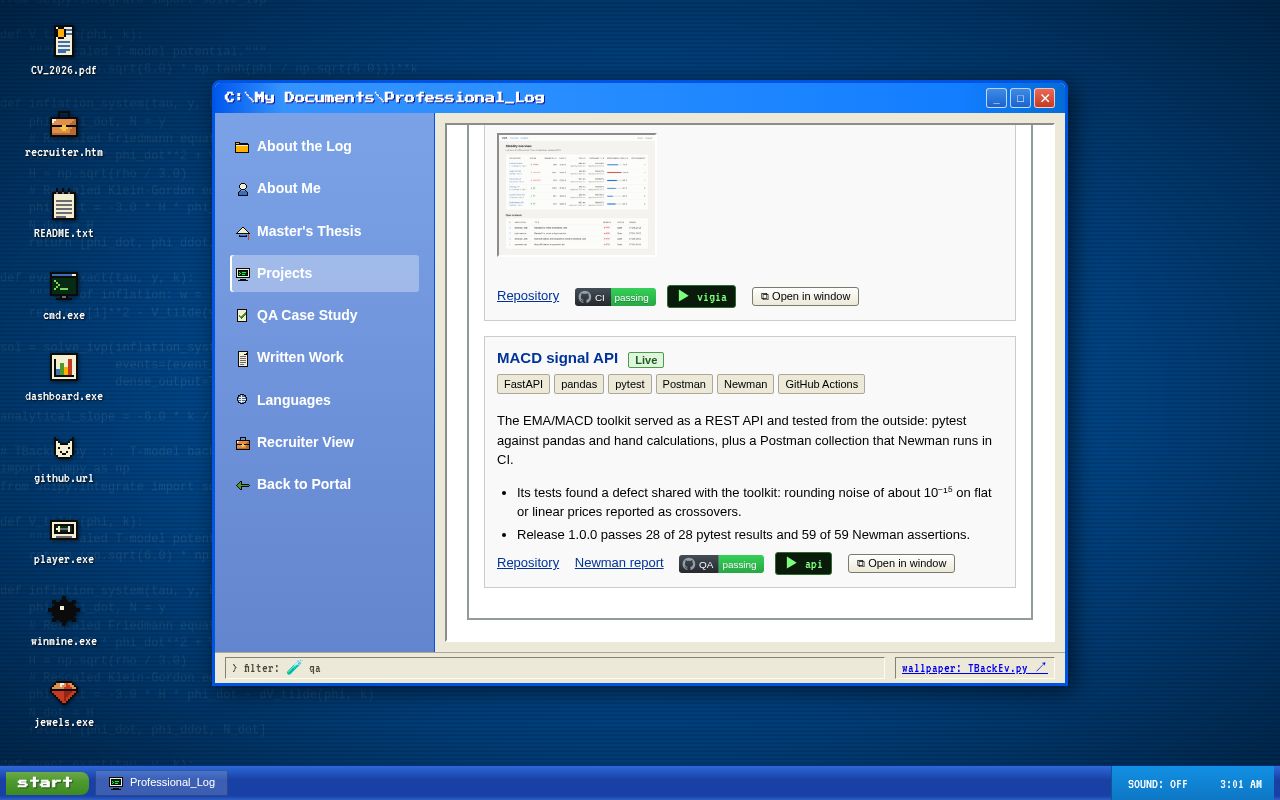Open wallpaper TBackEv.py link
The width and height of the screenshot is (1280, 800).
[974, 668]
